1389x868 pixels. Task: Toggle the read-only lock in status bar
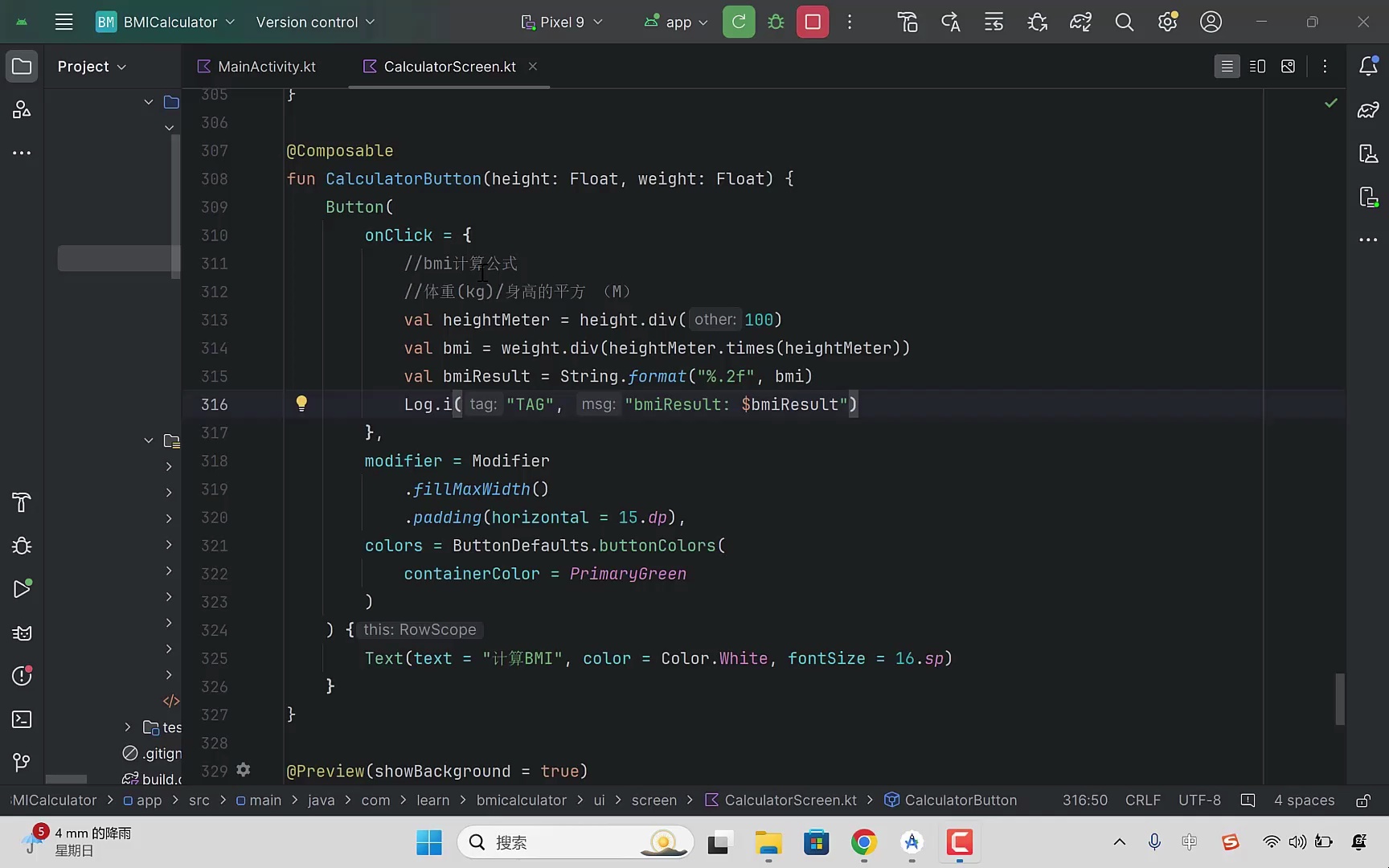(1363, 800)
